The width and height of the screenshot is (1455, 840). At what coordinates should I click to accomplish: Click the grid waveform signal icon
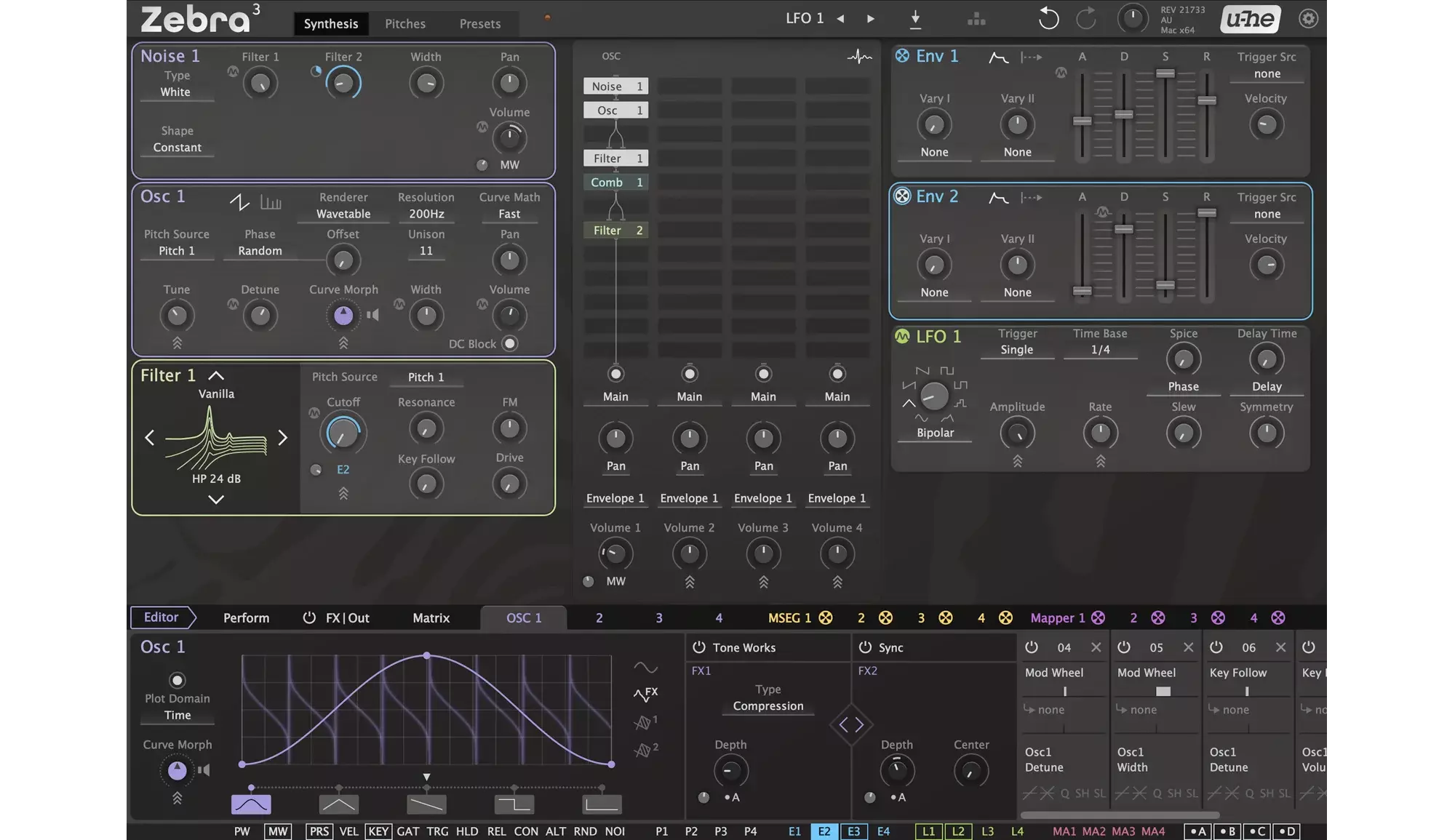[x=859, y=57]
